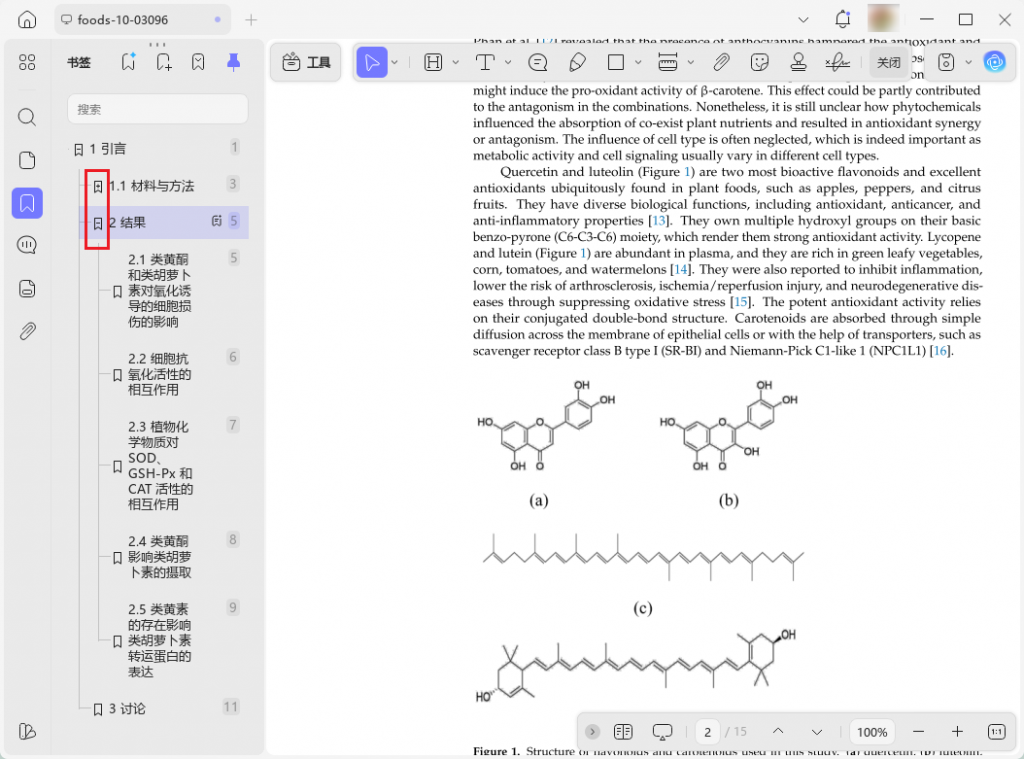This screenshot has height=759, width=1024.
Task: Open the notification bell
Action: pyautogui.click(x=843, y=20)
